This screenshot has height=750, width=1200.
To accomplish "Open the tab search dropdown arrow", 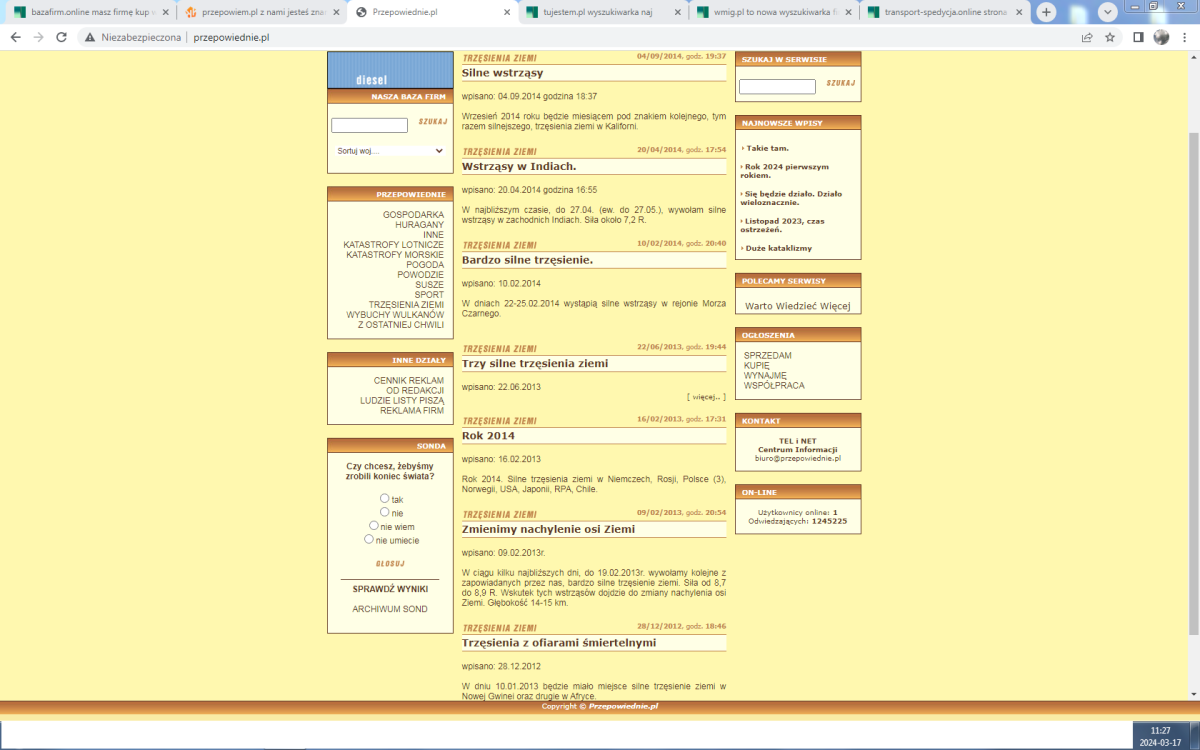I will (1108, 12).
